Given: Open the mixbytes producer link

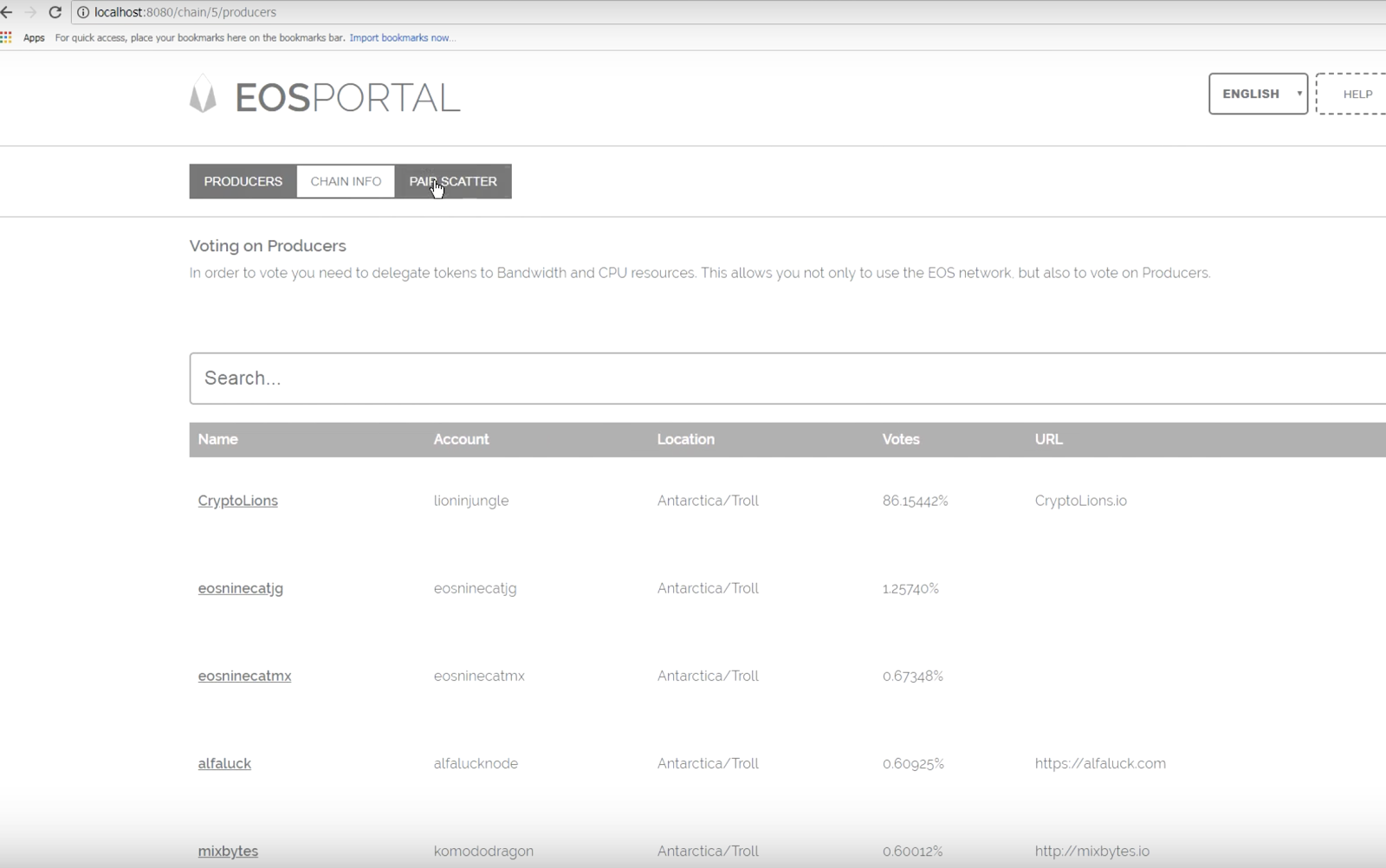Looking at the screenshot, I should [228, 851].
